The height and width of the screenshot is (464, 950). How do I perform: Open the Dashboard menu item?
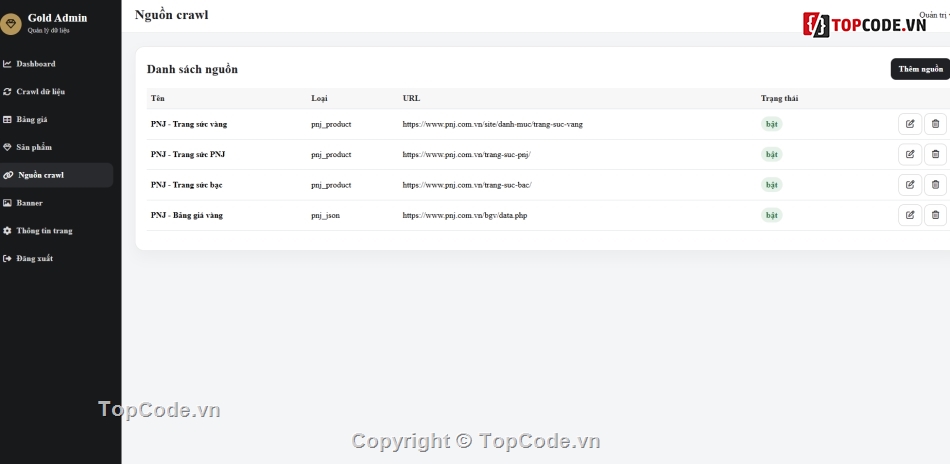[x=56, y=64]
